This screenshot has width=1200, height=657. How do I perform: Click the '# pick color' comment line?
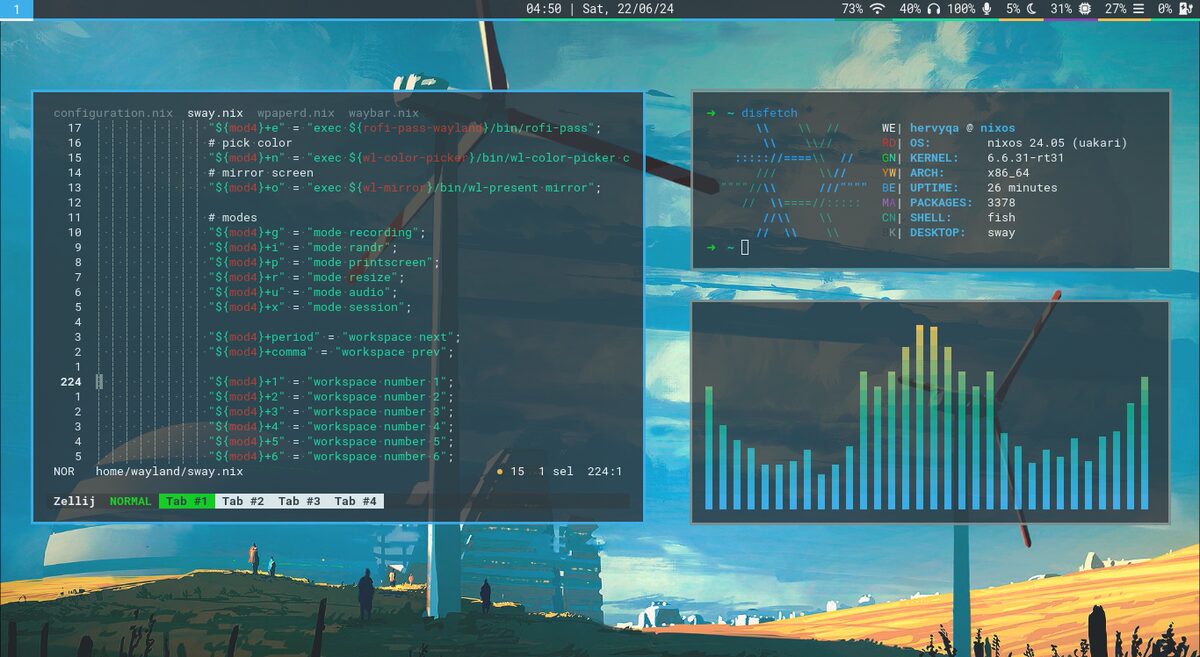pyautogui.click(x=250, y=143)
